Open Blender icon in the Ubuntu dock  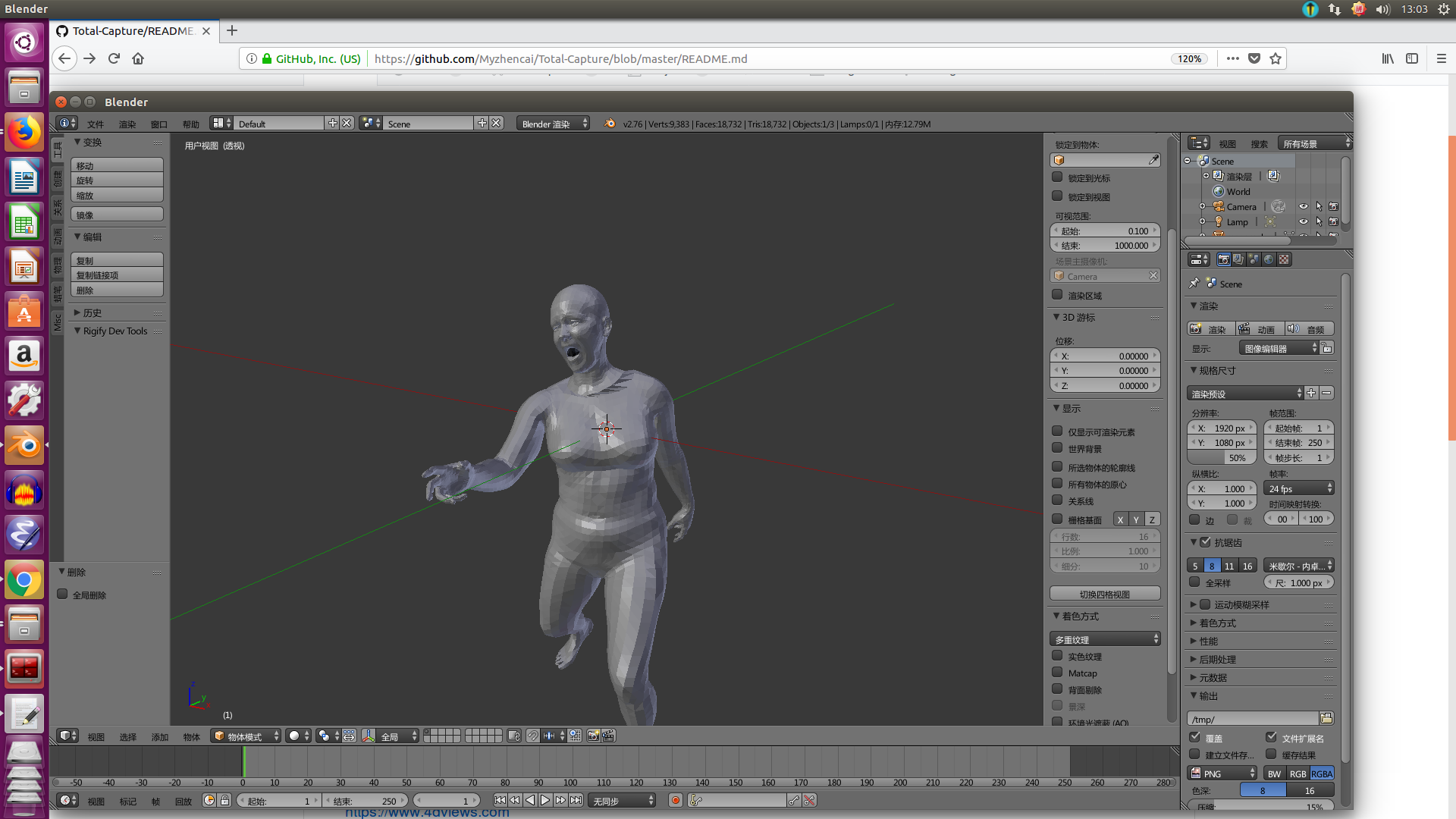pyautogui.click(x=24, y=444)
